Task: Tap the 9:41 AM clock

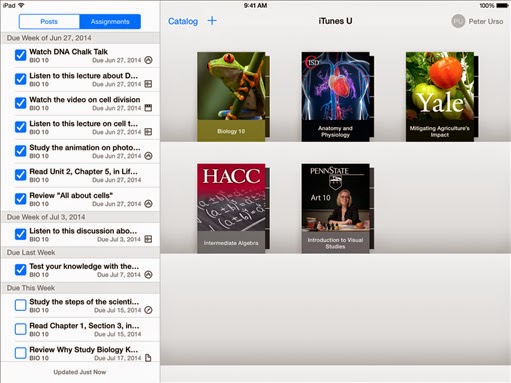Action: 255,5
